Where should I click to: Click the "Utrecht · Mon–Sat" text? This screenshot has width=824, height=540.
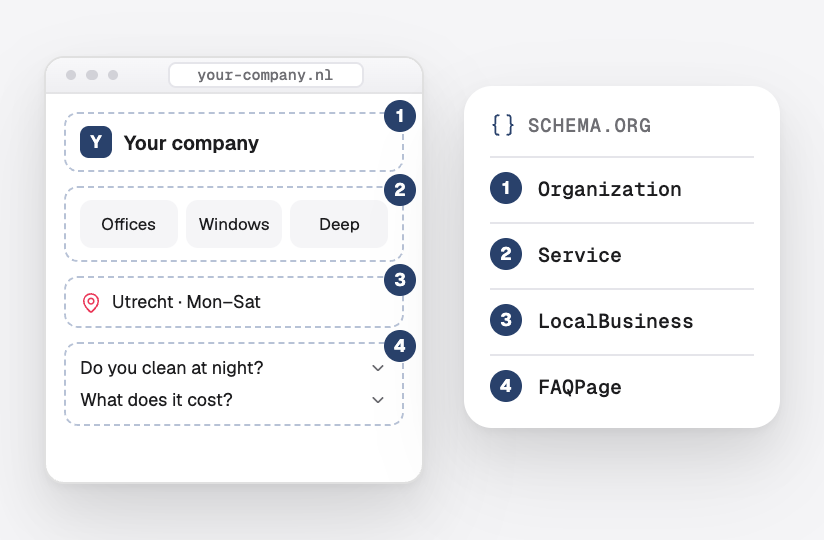(x=186, y=302)
